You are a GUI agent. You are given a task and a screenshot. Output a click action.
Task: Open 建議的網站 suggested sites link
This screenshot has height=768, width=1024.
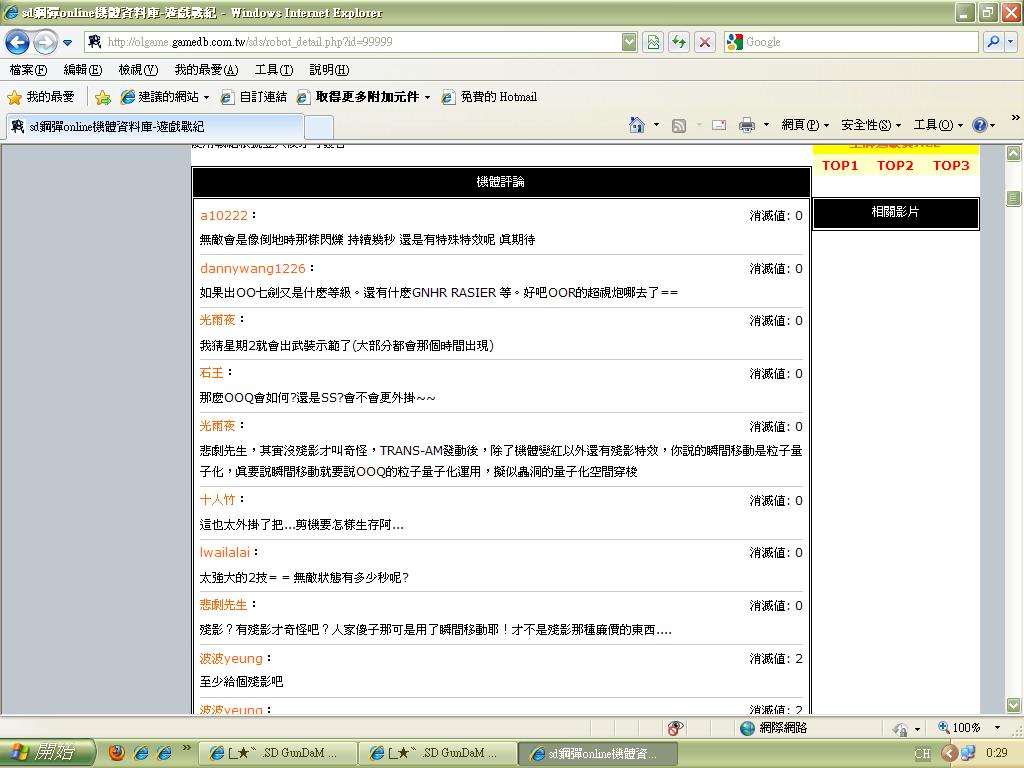(x=165, y=97)
